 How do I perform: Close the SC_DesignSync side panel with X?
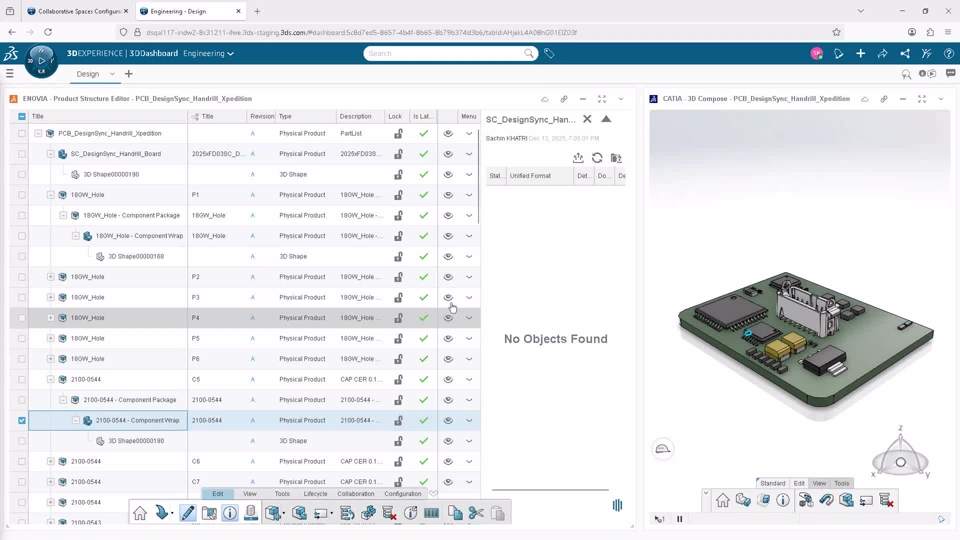tap(587, 119)
